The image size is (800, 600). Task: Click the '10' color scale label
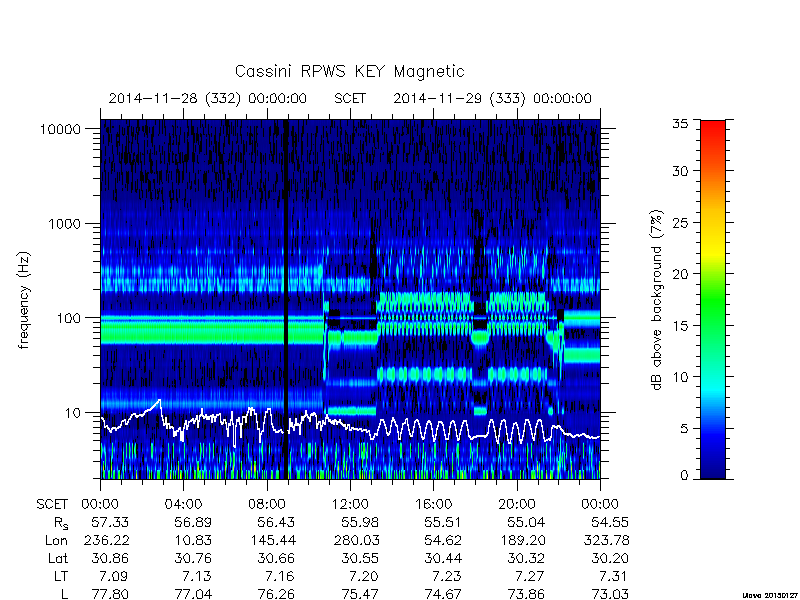(680, 377)
